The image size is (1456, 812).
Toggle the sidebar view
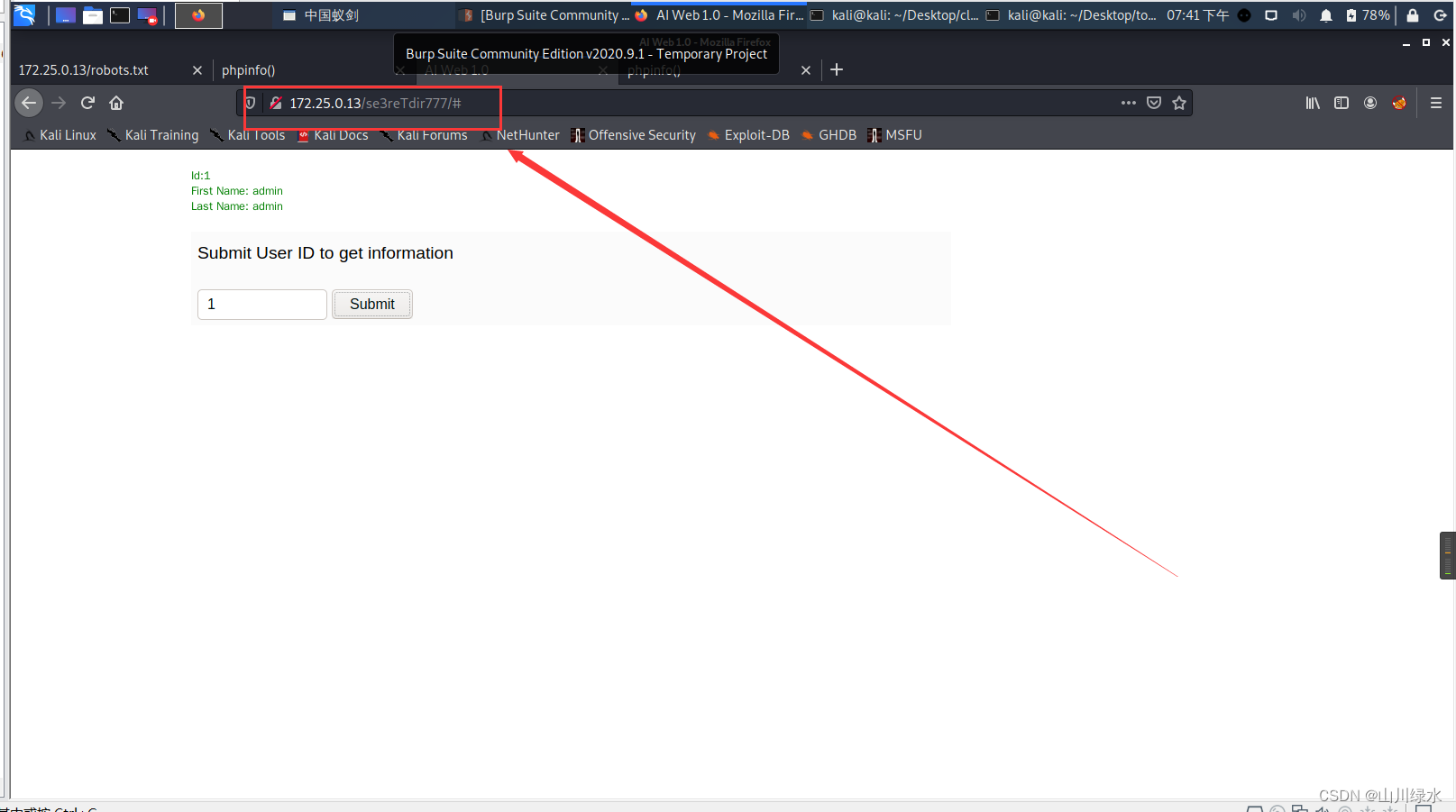point(1342,103)
